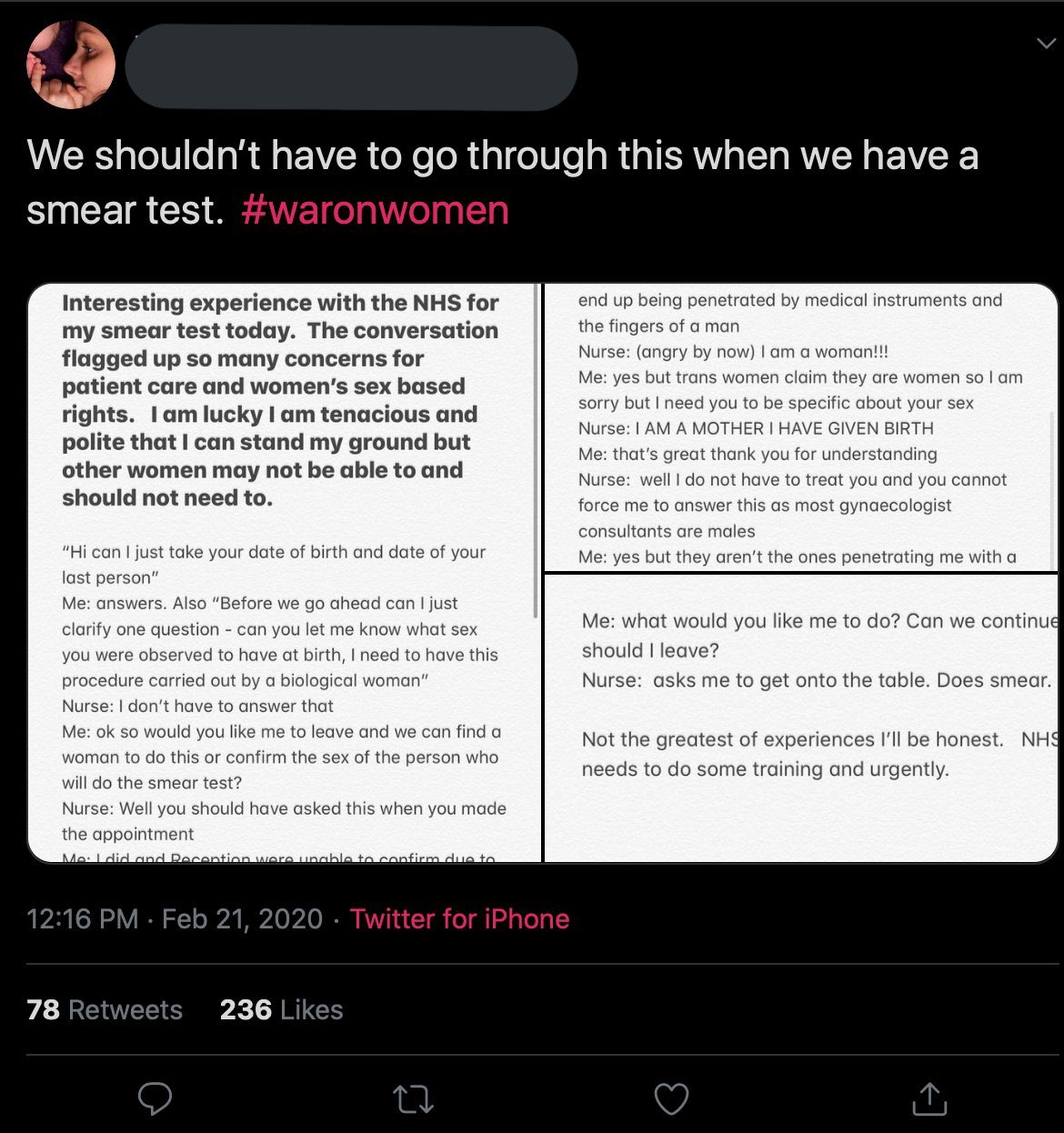Click the reply speech bubble icon
Viewport: 1064px width, 1133px height.
(x=155, y=1098)
